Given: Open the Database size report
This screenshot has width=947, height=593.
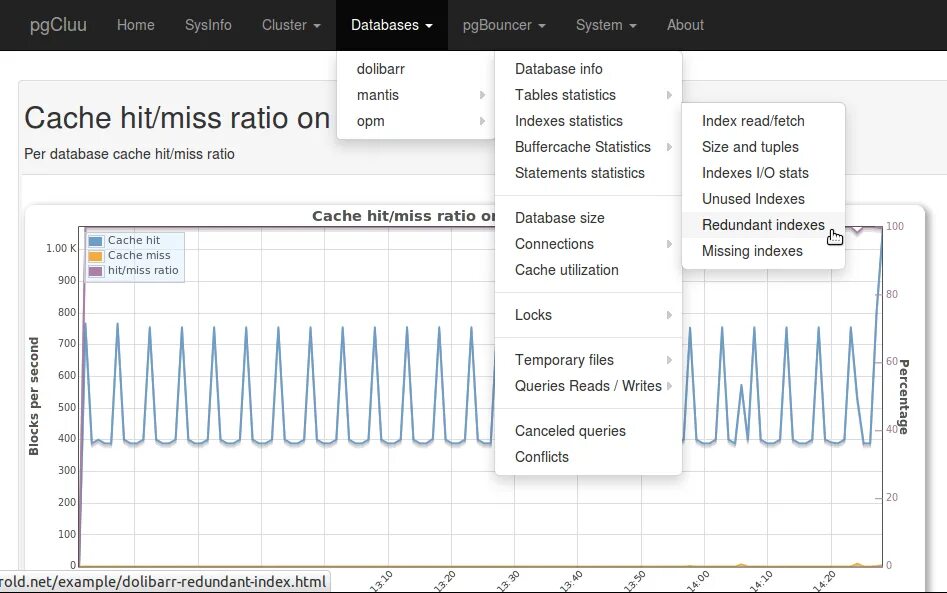Looking at the screenshot, I should [x=588, y=218].
